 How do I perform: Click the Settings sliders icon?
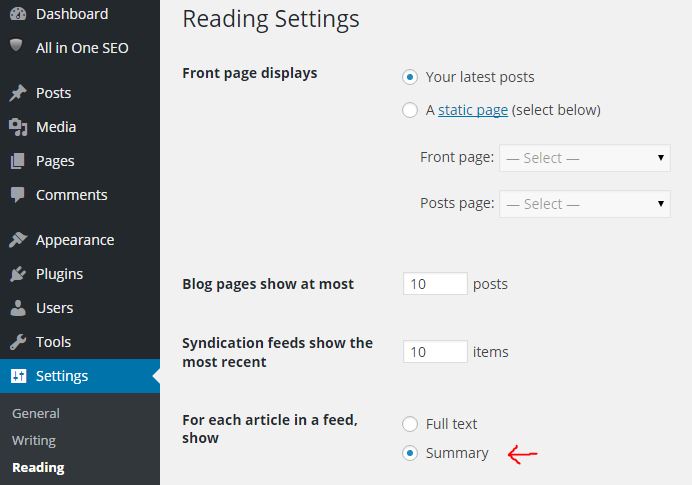pos(19,376)
